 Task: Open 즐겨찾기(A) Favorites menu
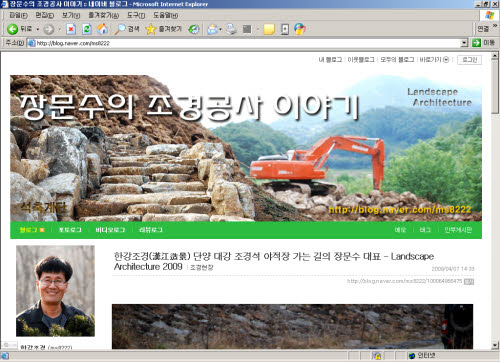(104, 15)
